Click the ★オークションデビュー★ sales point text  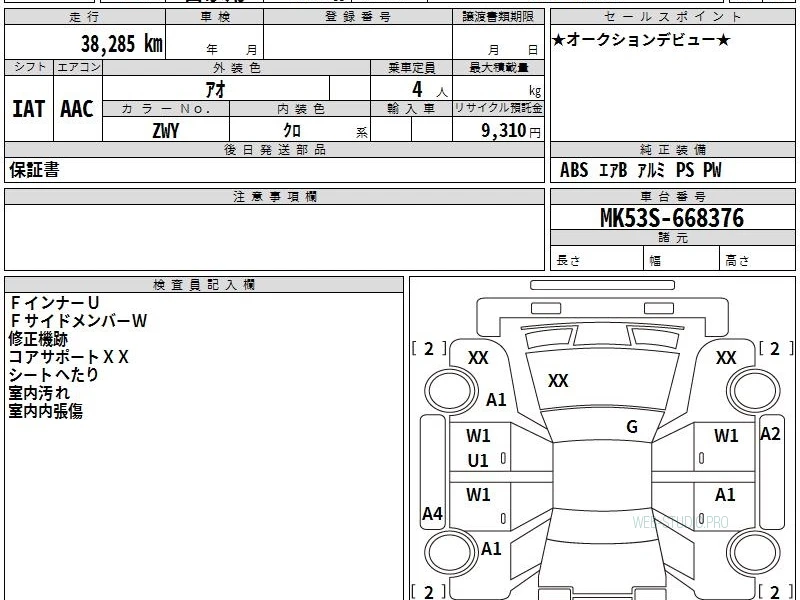pos(641,40)
